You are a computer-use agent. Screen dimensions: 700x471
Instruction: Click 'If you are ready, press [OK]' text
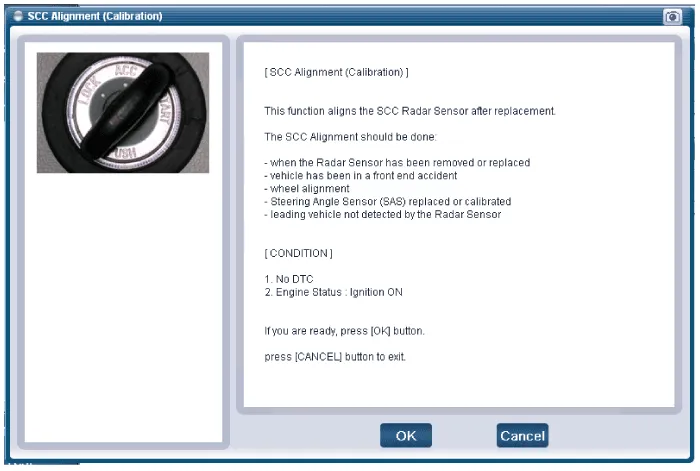[337, 330]
